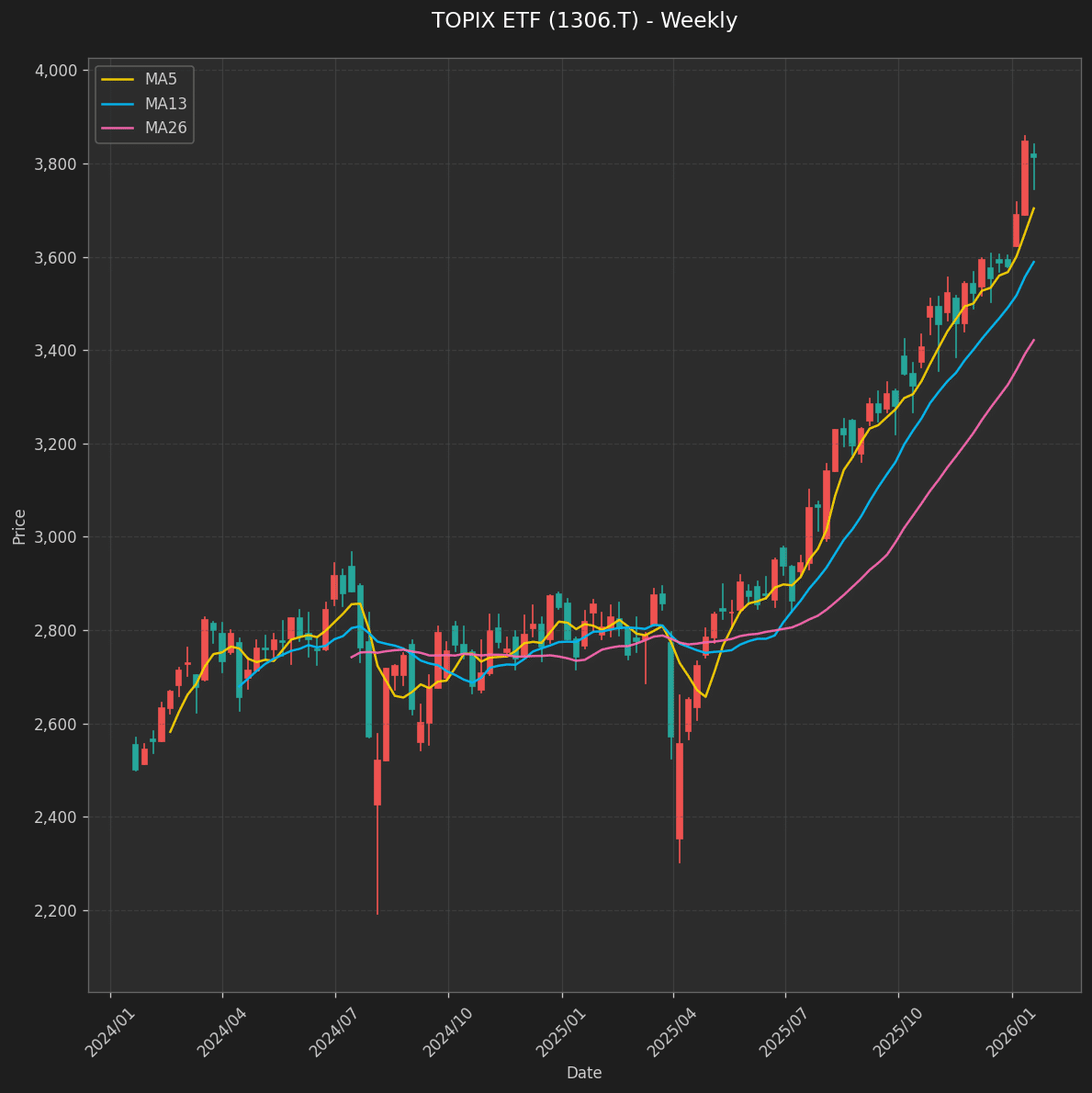Click the 2025/04 date axis label
The image size is (1092, 1093).
(670, 1032)
